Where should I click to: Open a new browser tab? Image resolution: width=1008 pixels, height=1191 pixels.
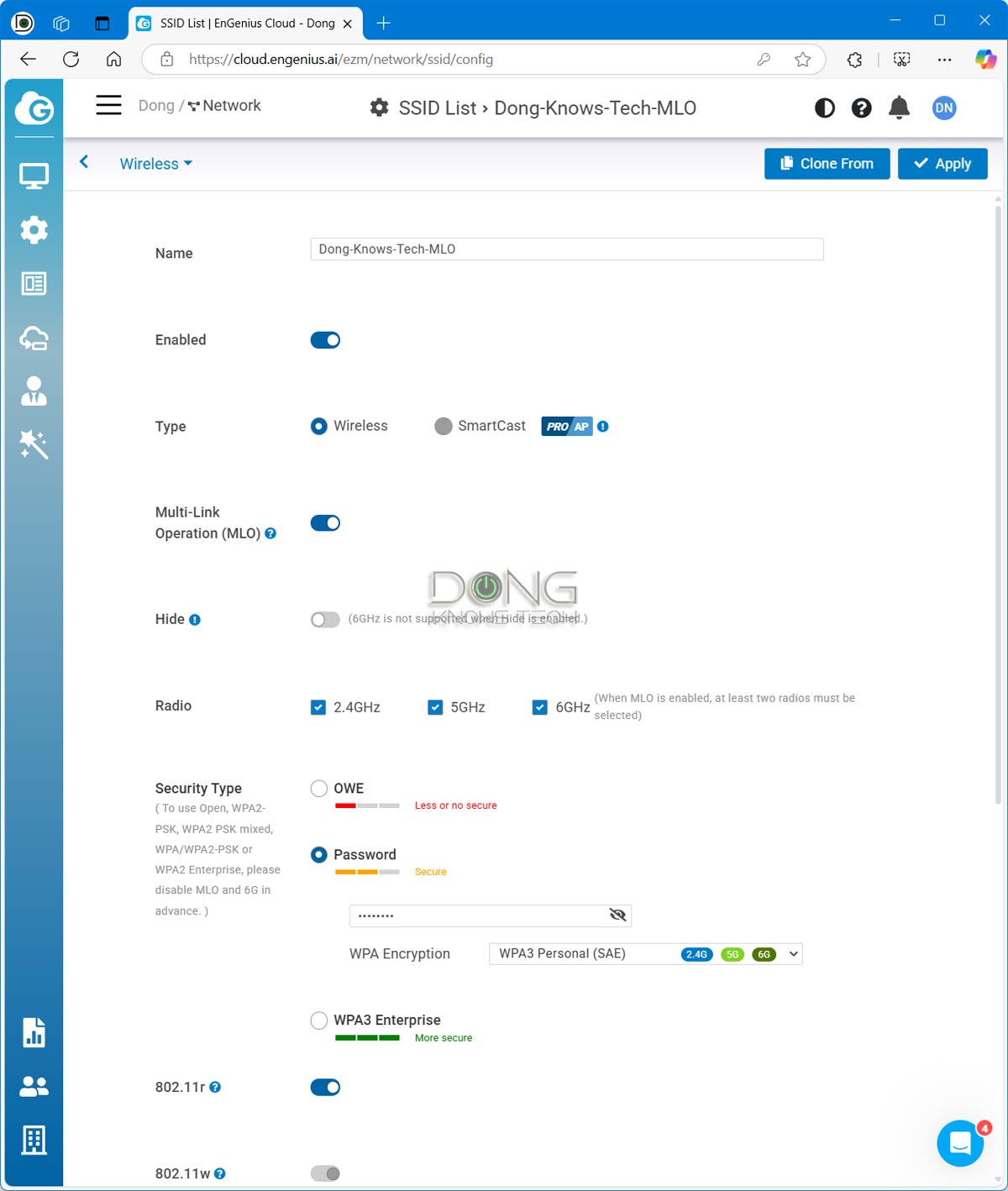click(384, 23)
